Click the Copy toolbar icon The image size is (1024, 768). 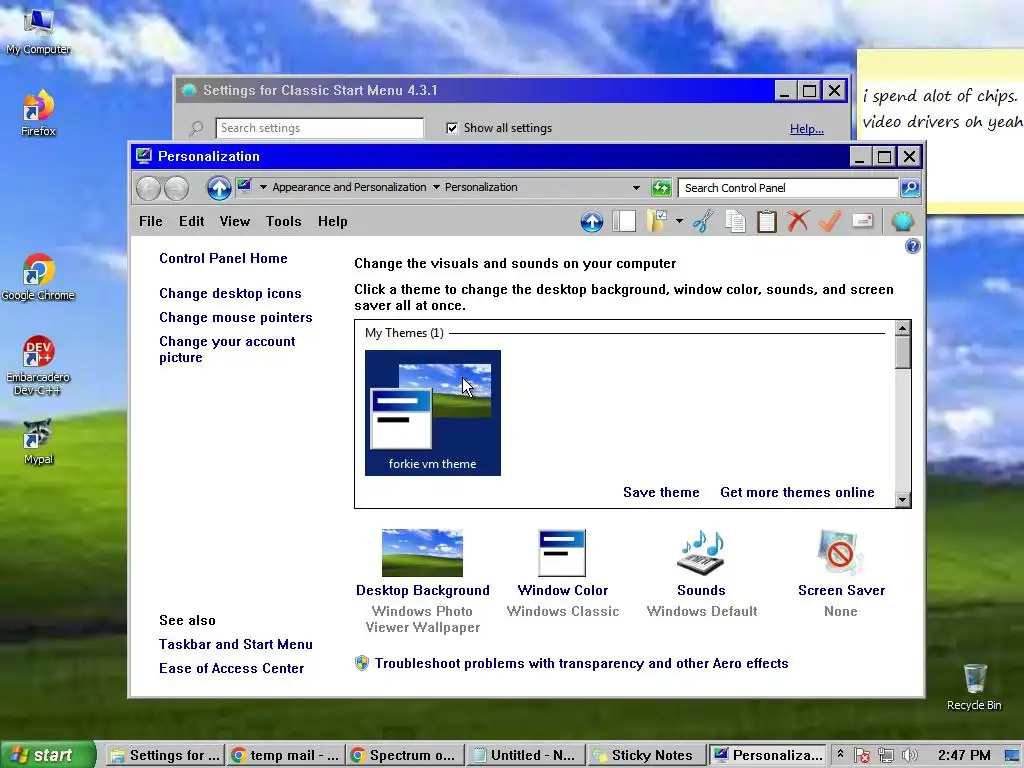click(x=735, y=221)
